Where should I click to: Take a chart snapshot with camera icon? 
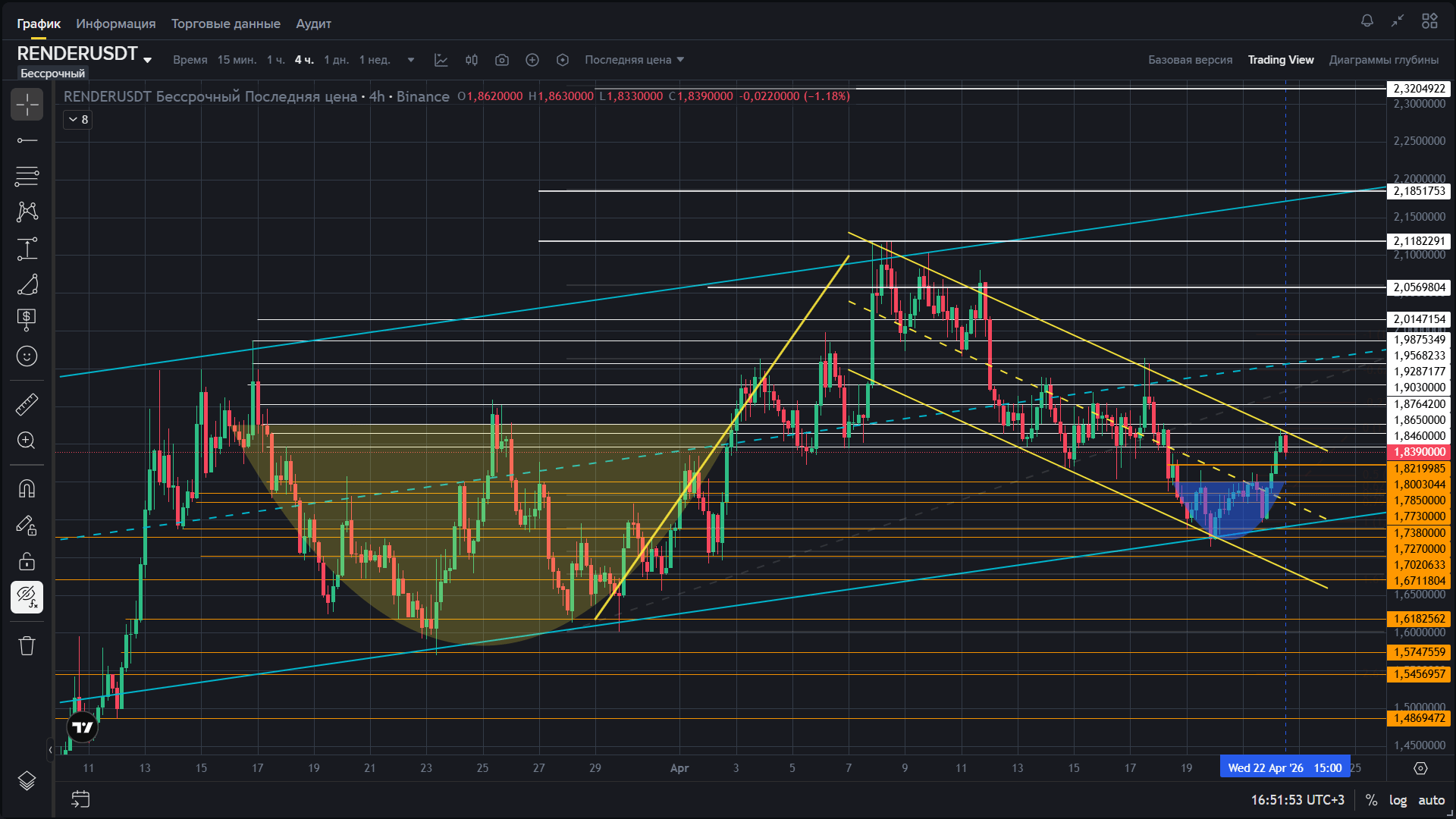coord(501,60)
